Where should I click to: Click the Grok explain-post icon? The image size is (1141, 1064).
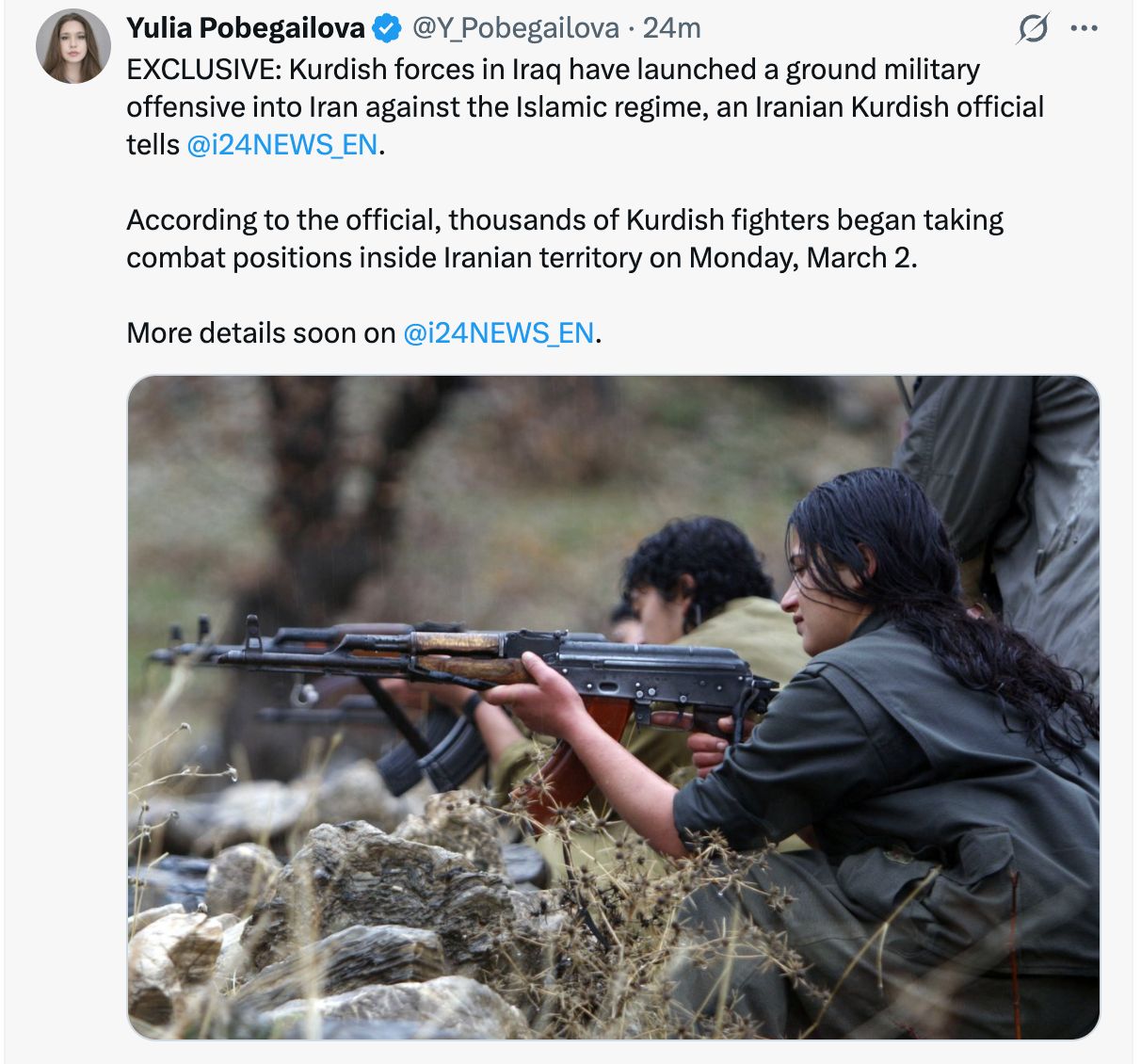(1032, 30)
